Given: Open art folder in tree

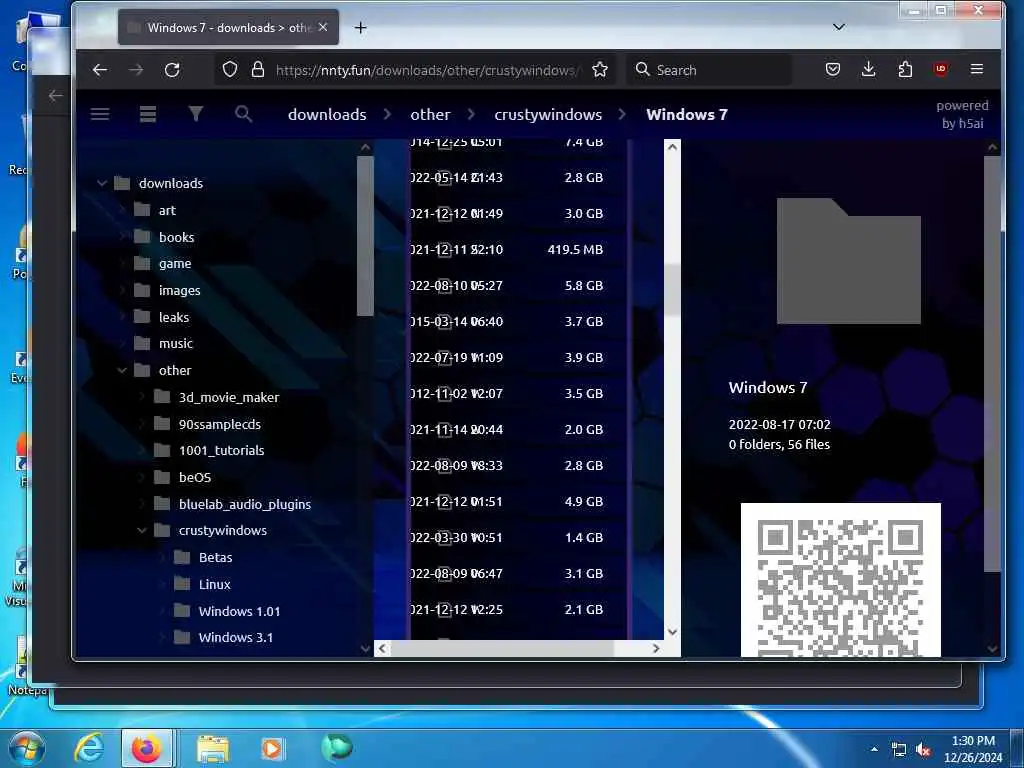Looking at the screenshot, I should coord(167,210).
